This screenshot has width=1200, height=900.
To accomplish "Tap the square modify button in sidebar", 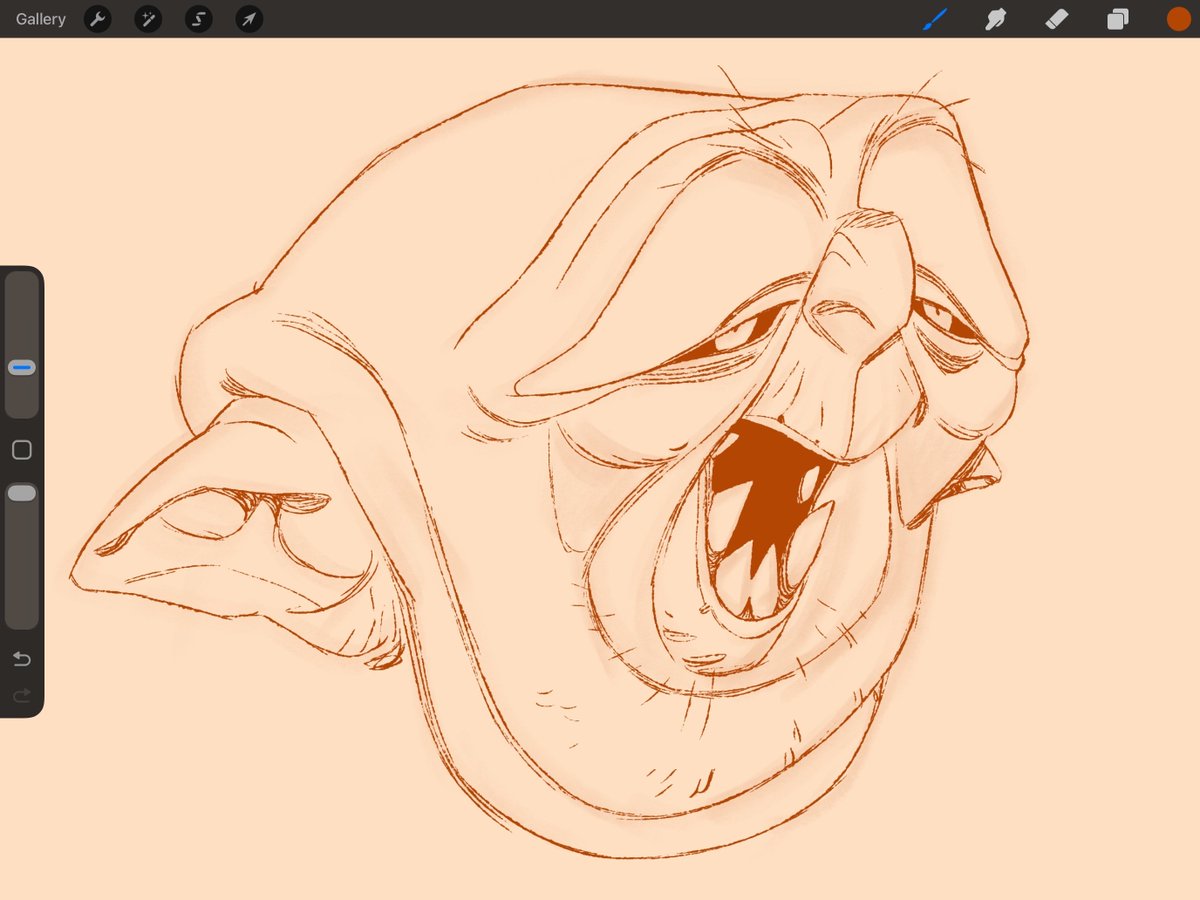I will tap(22, 450).
